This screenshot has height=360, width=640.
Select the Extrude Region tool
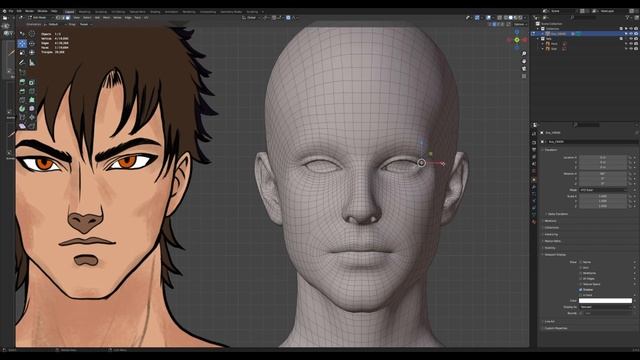22,82
